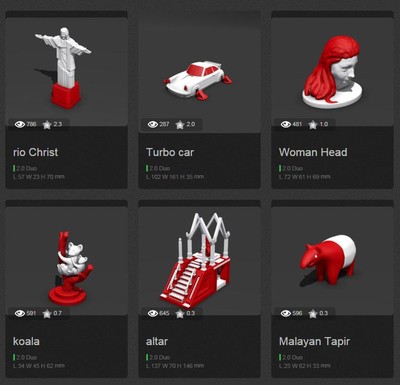Click the eye views icon on Woman Head
This screenshot has width=400, height=385.
pyautogui.click(x=286, y=124)
